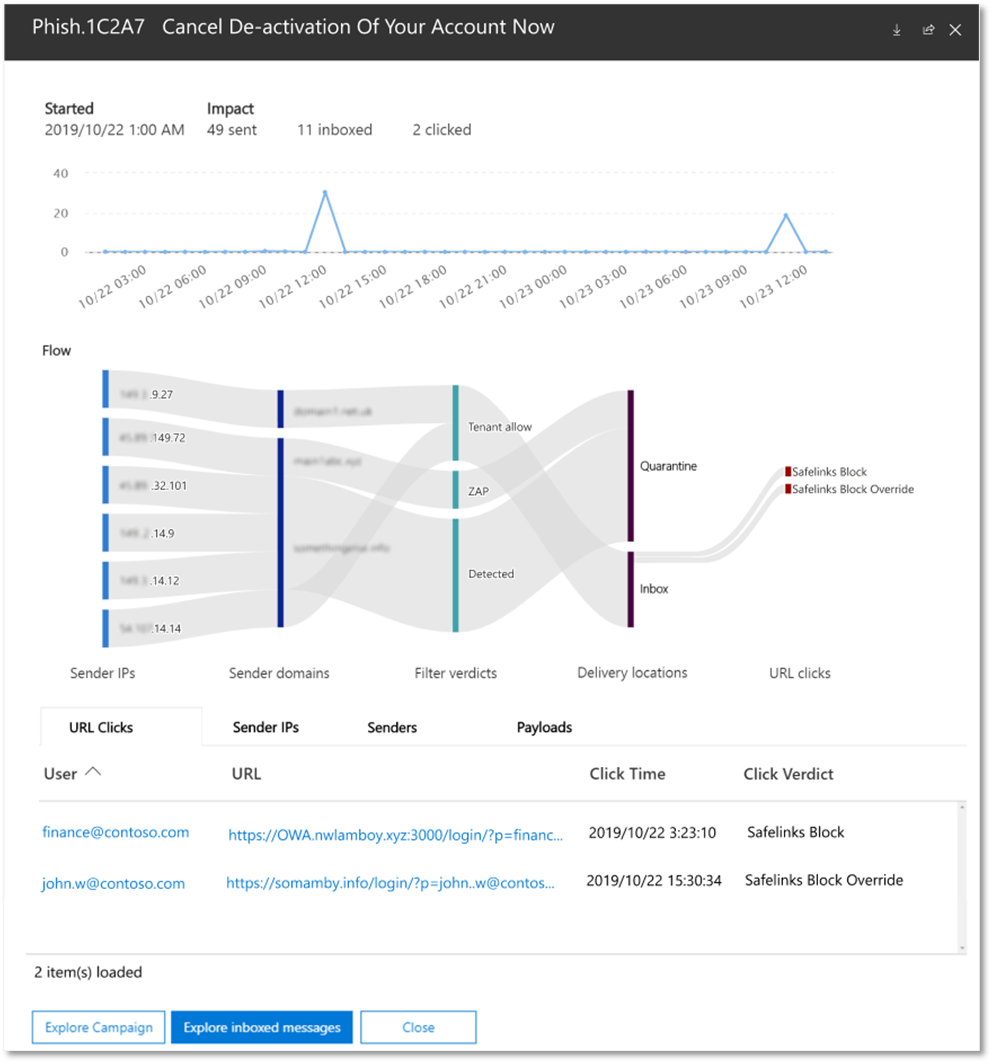
Task: Click the Safelinks Block verdict cell
Action: click(x=796, y=832)
